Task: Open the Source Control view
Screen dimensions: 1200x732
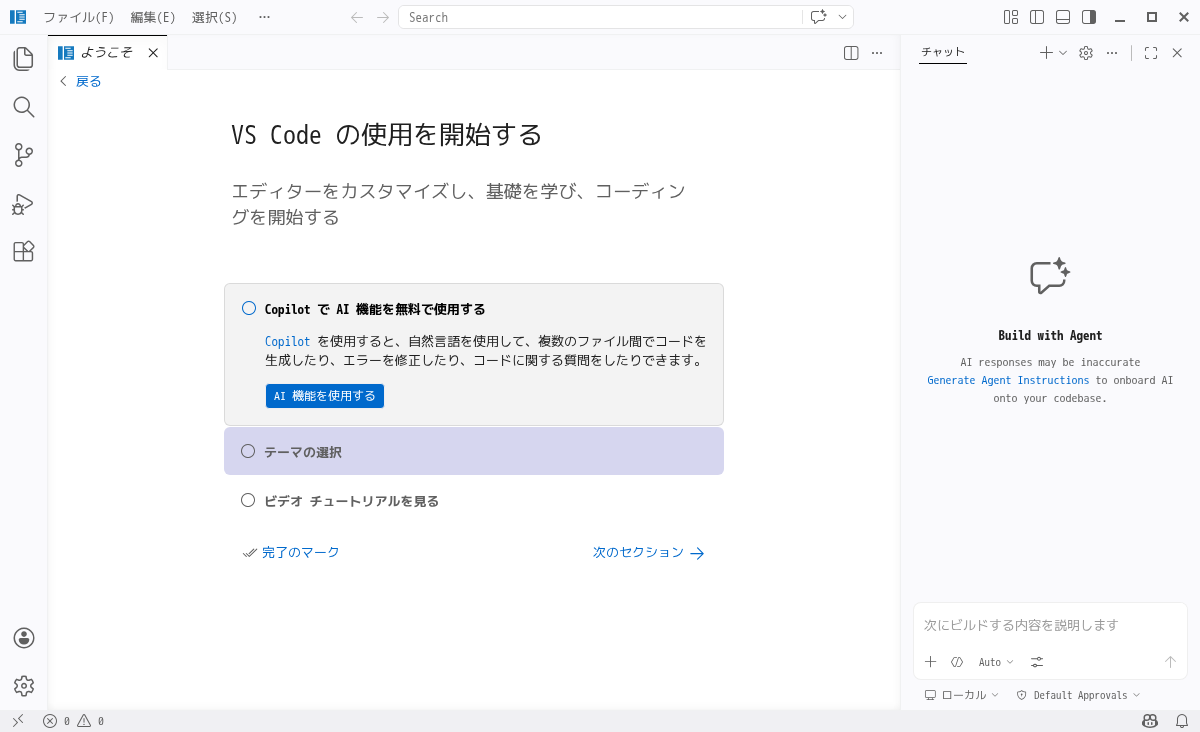Action: tap(24, 155)
